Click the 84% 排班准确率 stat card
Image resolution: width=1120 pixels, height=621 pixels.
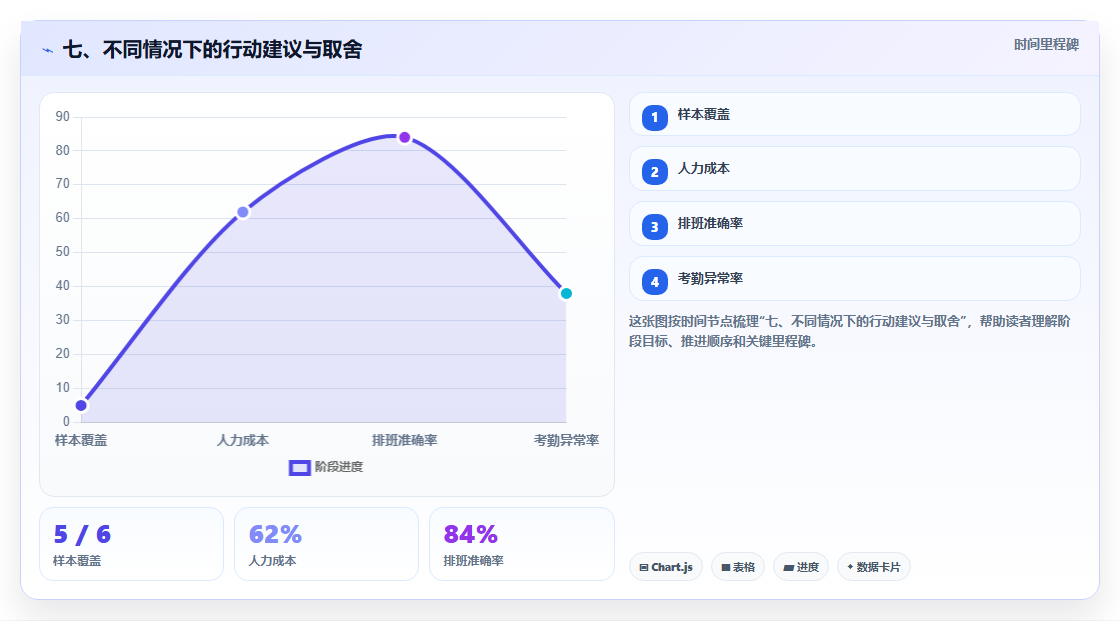[x=521, y=544]
